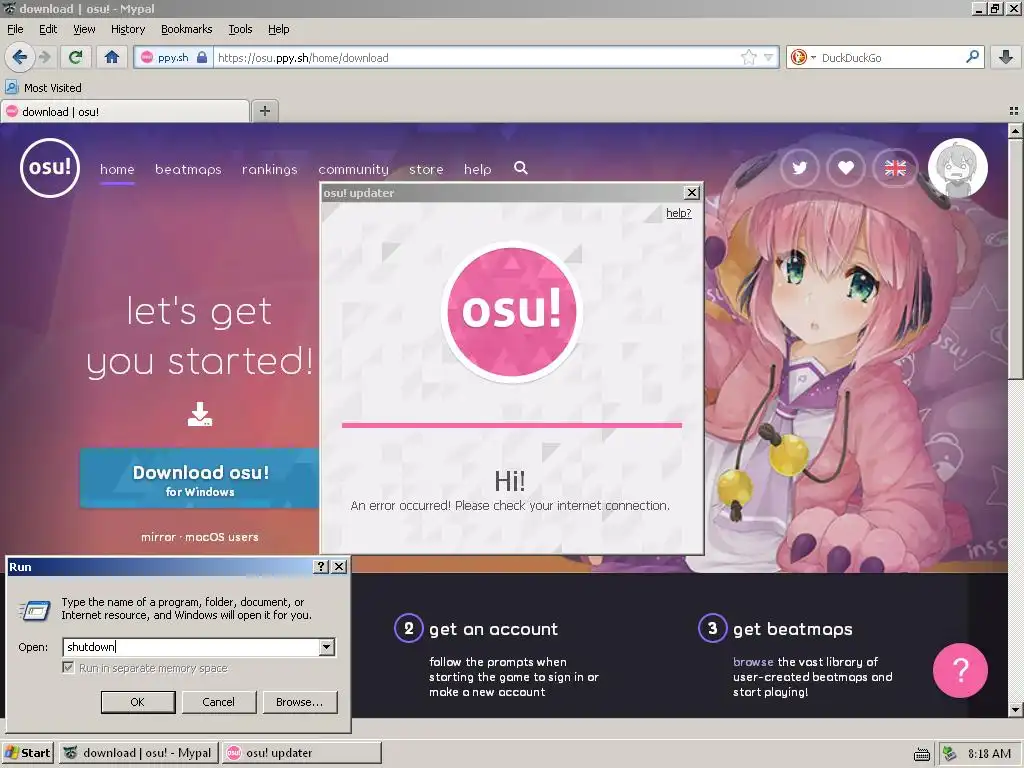Click the list all tabs grid icon
The width and height of the screenshot is (1024, 768).
pyautogui.click(x=1014, y=111)
